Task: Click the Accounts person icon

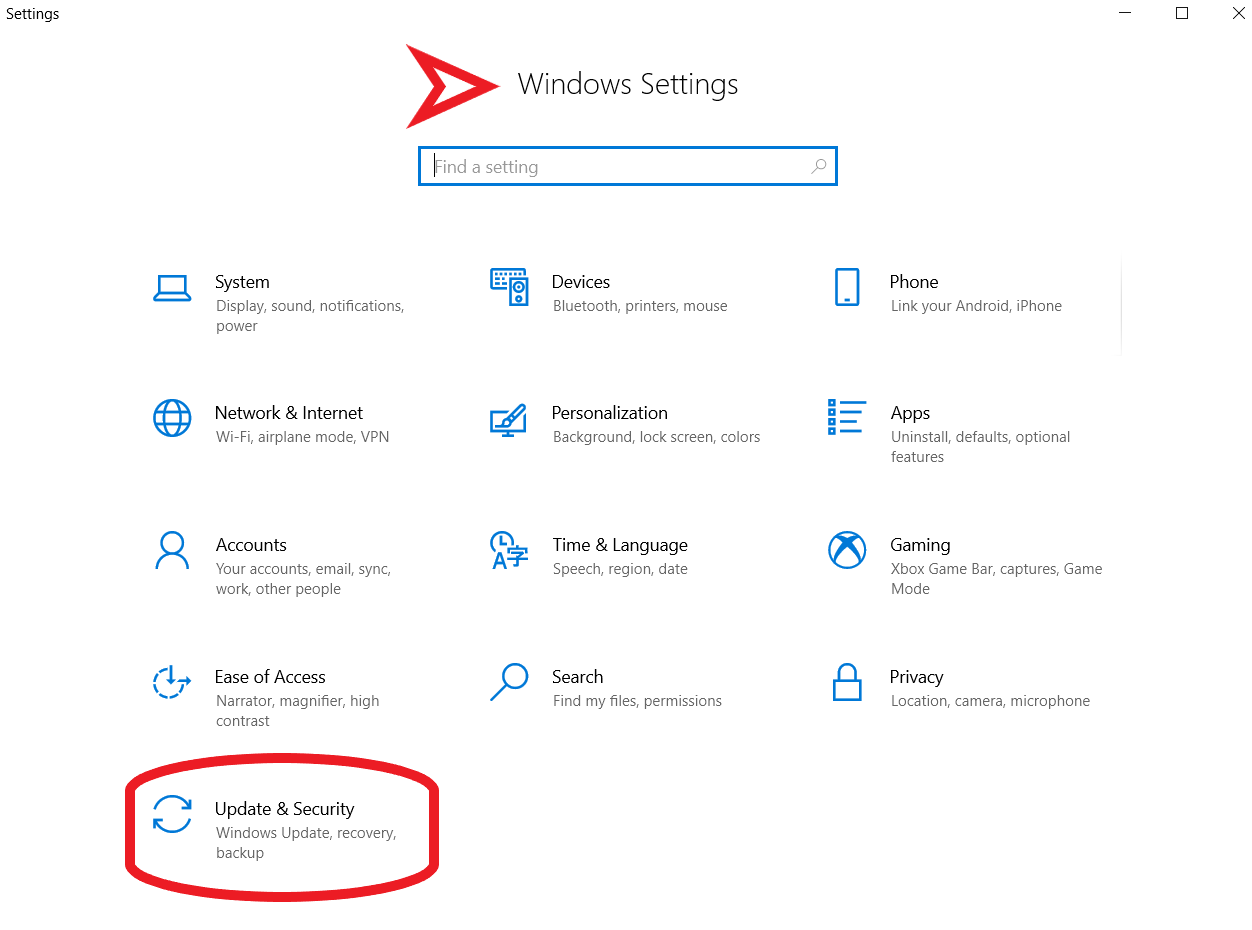Action: click(172, 550)
